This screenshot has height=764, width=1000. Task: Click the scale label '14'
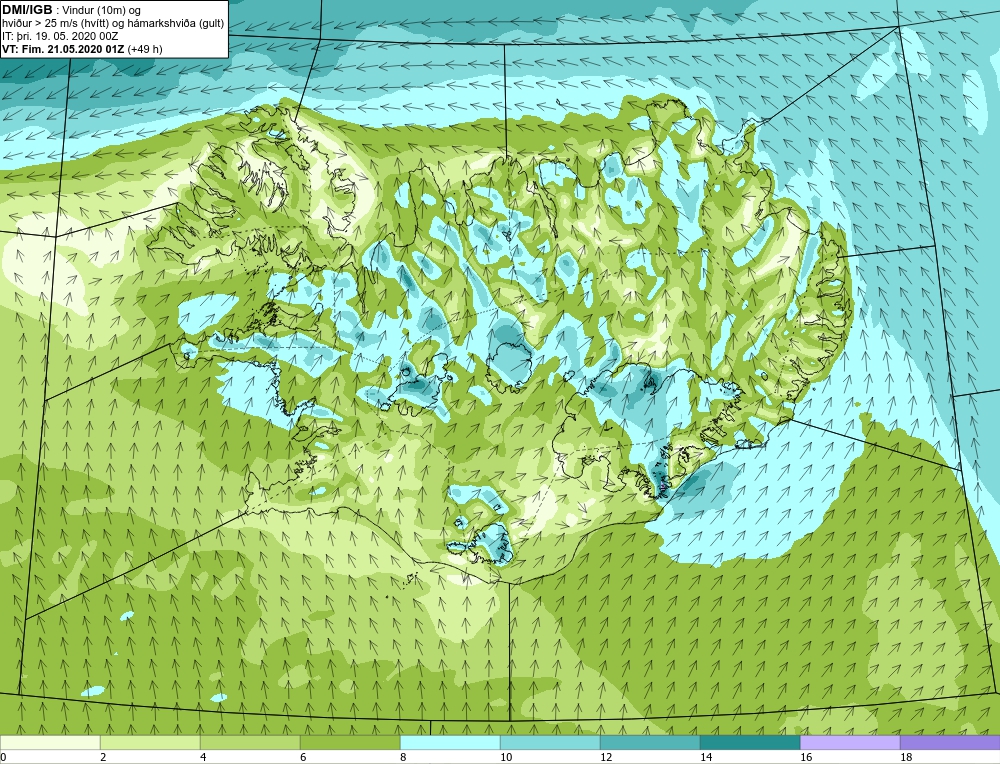point(706,757)
